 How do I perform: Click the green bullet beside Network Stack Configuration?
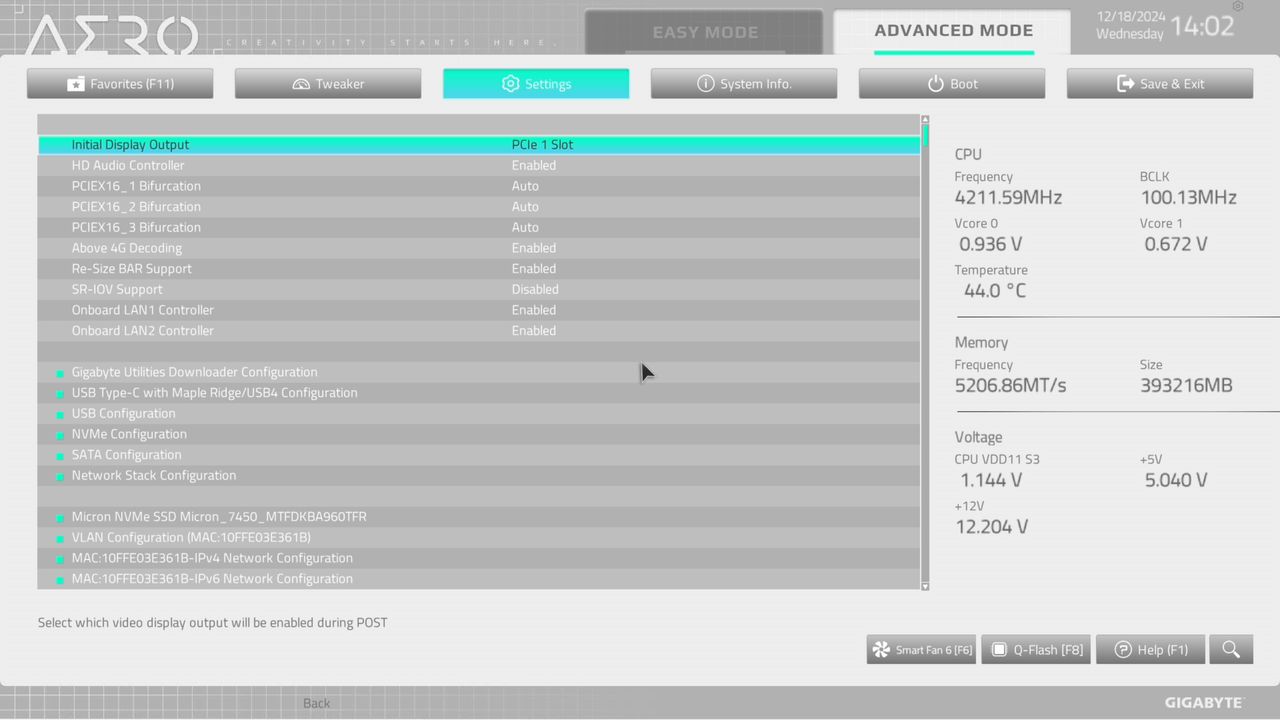pyautogui.click(x=60, y=476)
